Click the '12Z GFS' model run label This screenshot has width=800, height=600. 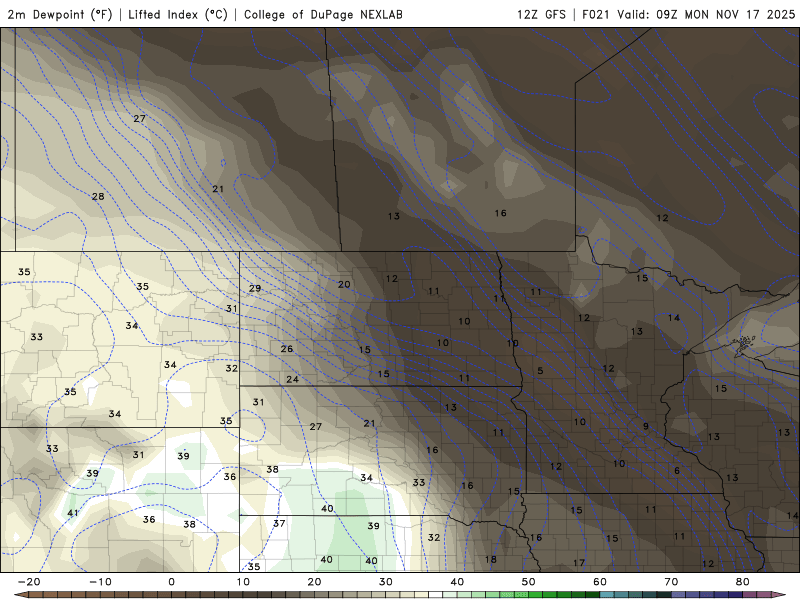[541, 14]
